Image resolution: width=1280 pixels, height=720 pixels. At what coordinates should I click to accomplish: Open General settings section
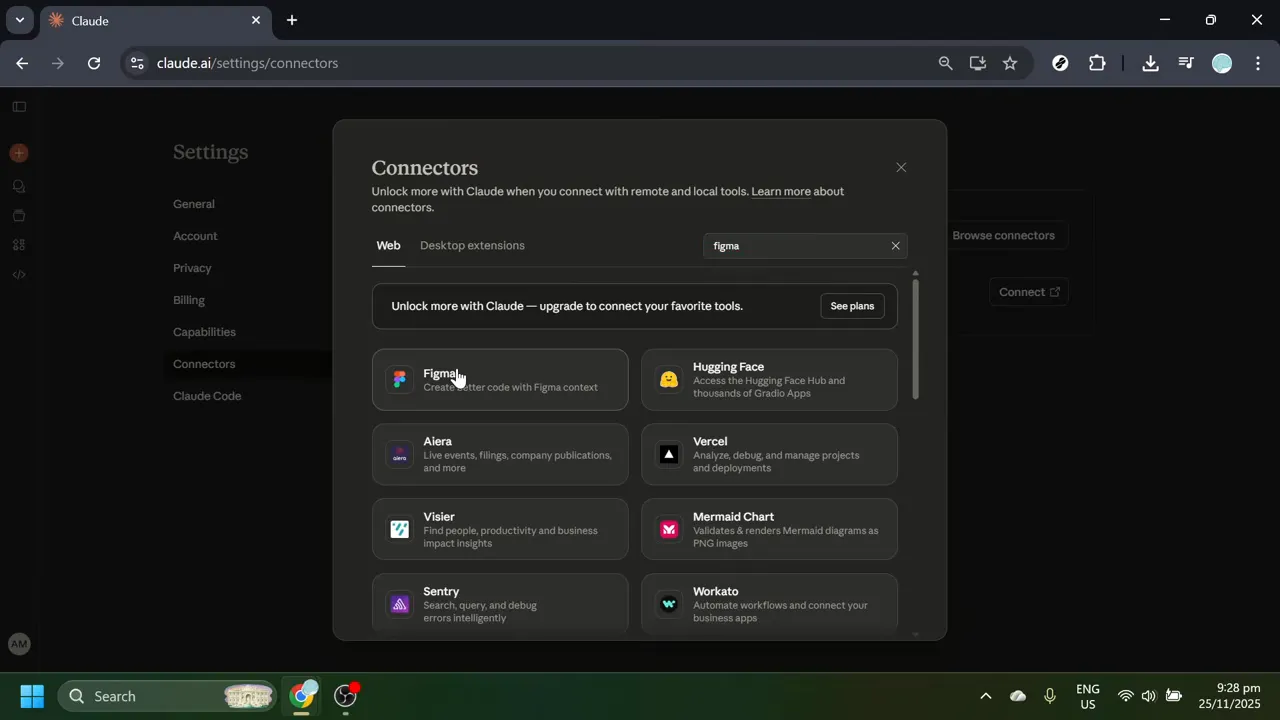194,204
